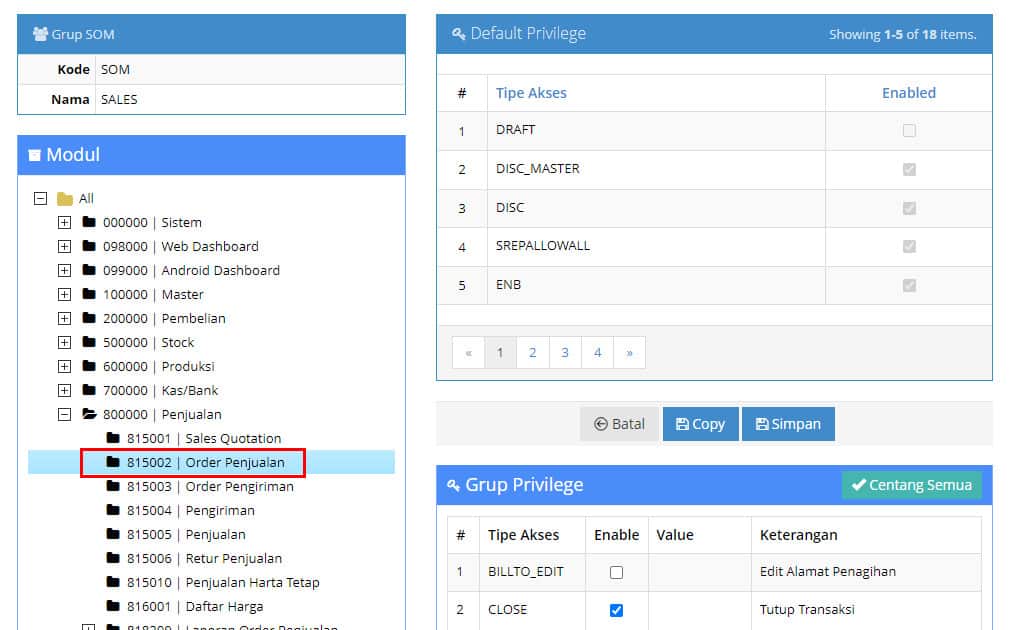The width and height of the screenshot is (1015, 630).
Task: Click the Simpan save button
Action: point(788,424)
